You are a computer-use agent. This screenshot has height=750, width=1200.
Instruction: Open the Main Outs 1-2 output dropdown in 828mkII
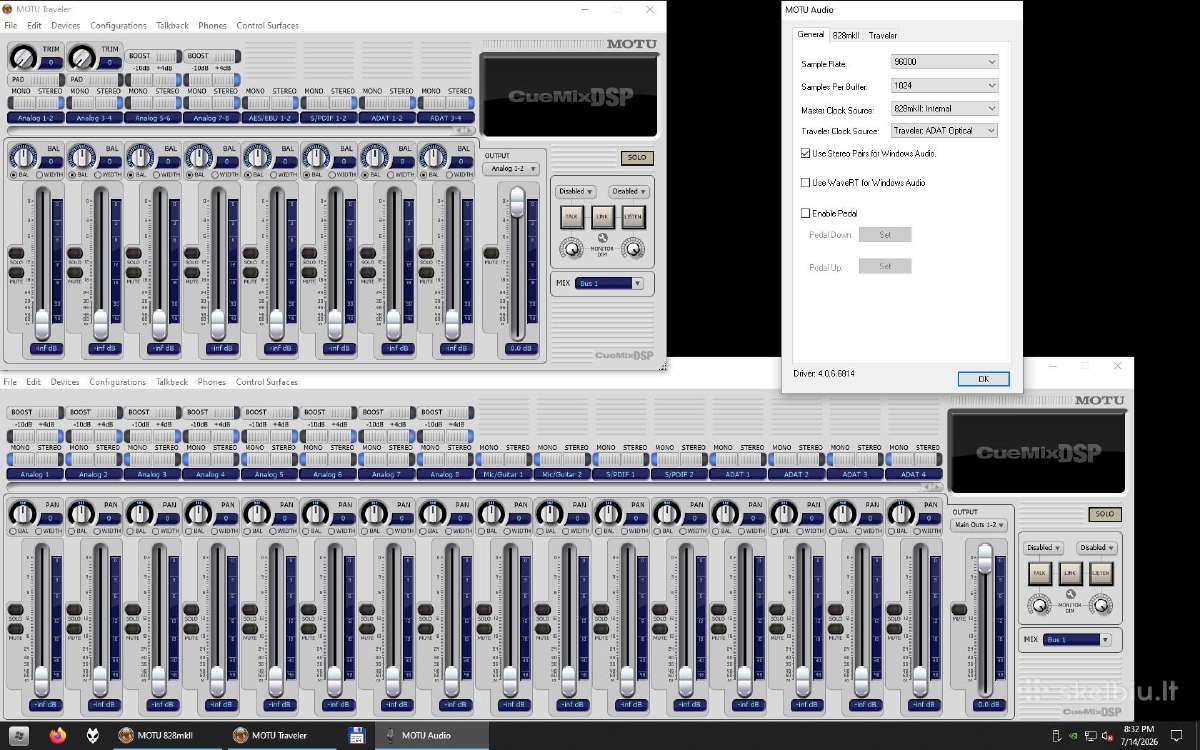[x=979, y=524]
